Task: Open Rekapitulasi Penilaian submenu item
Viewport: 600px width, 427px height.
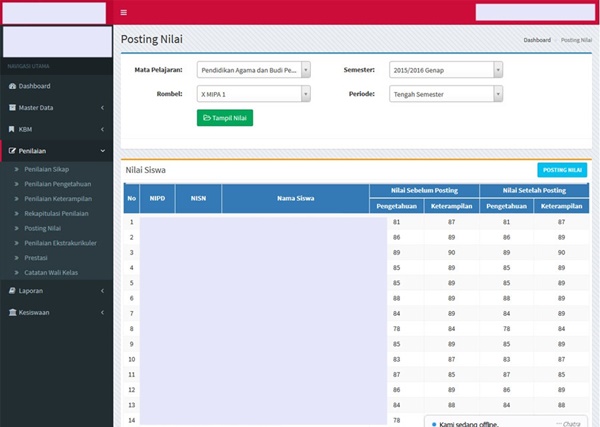Action: click(x=56, y=214)
